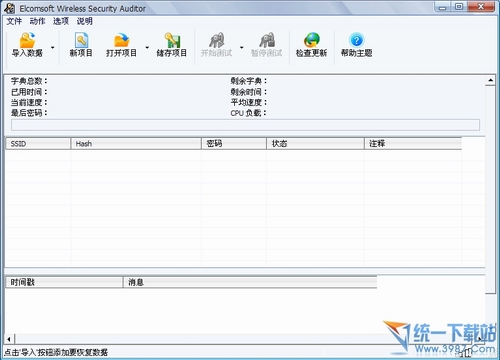Click the 暂停测试 pause test icon

click(267, 41)
